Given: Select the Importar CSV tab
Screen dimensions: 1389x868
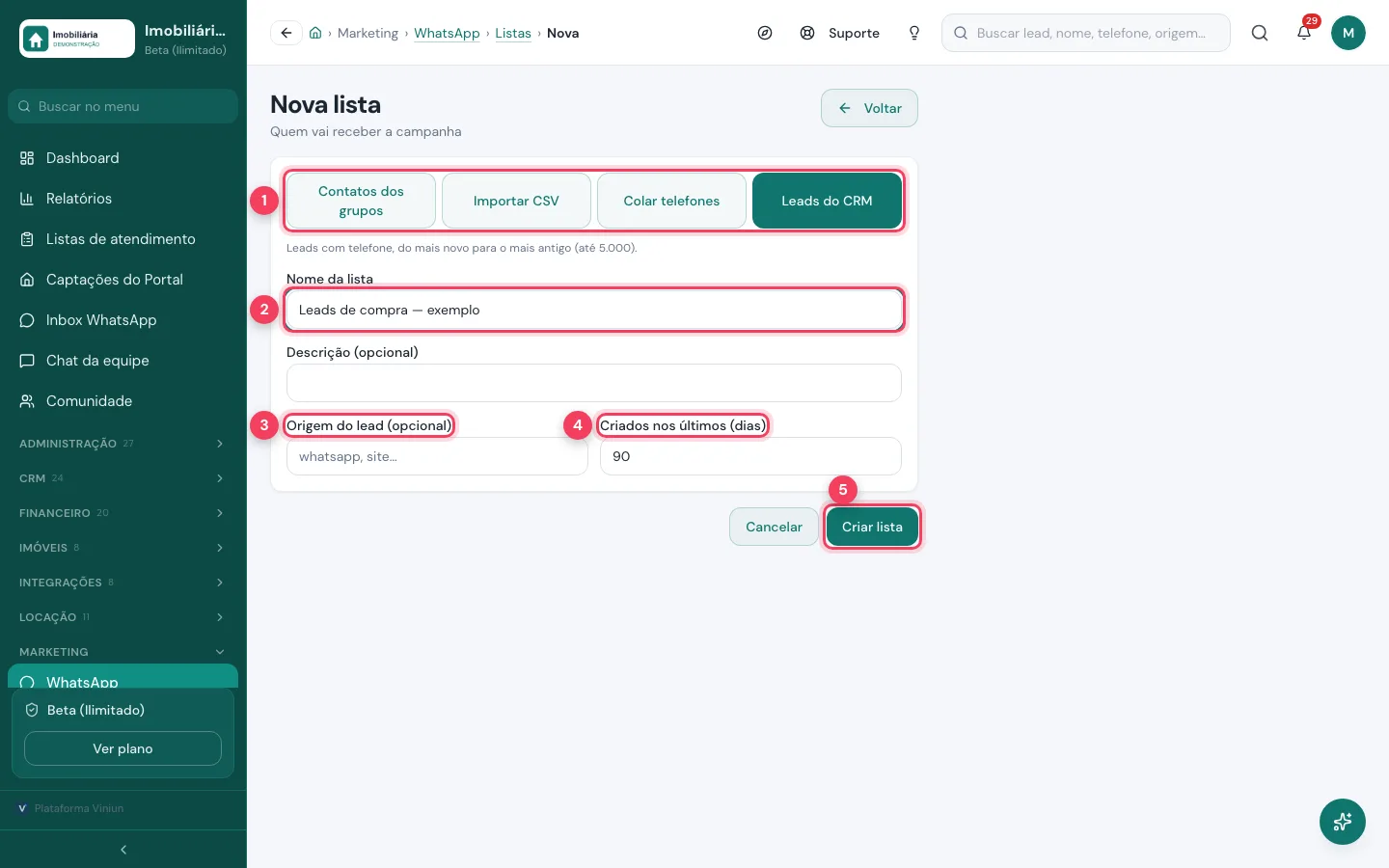Looking at the screenshot, I should (x=516, y=201).
